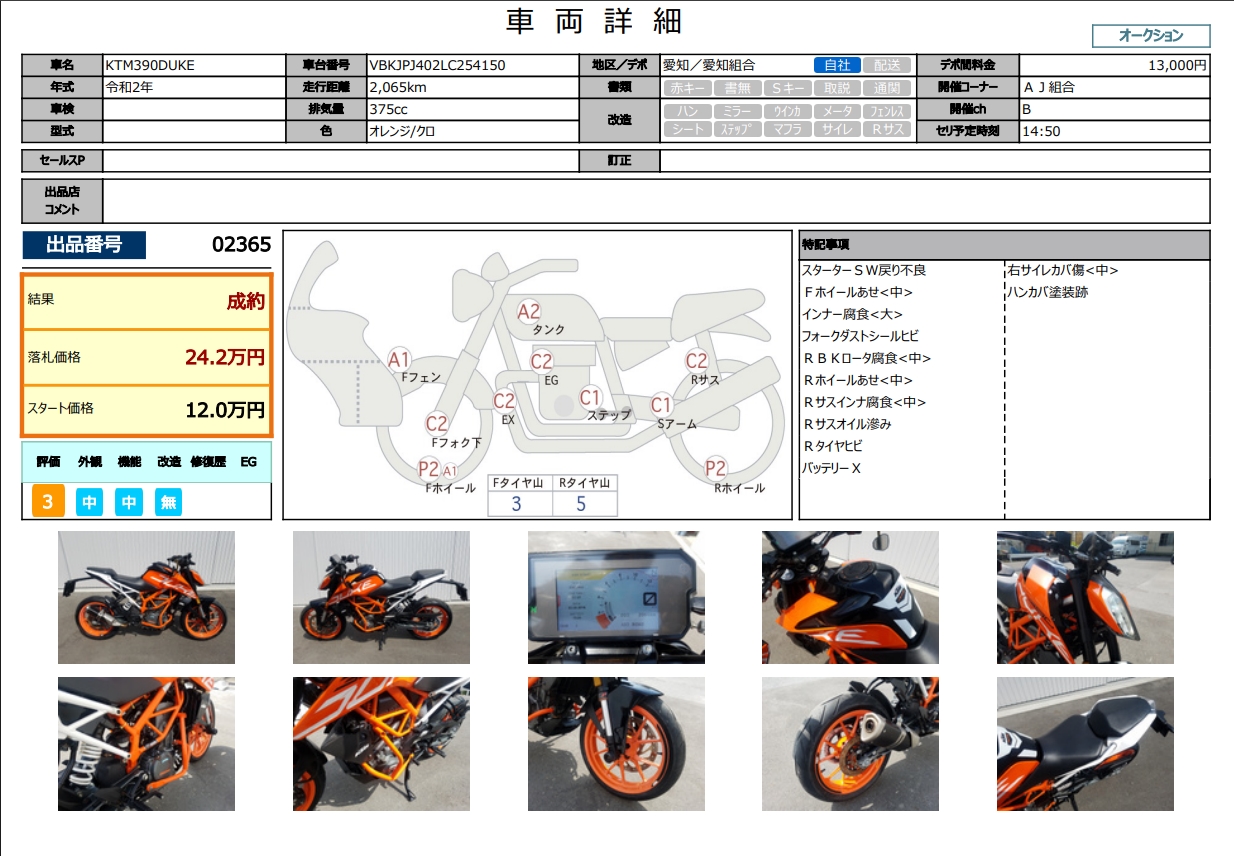This screenshot has height=856, width=1234.
Task: Click the orange grade 3 badge
Action: coord(48,502)
